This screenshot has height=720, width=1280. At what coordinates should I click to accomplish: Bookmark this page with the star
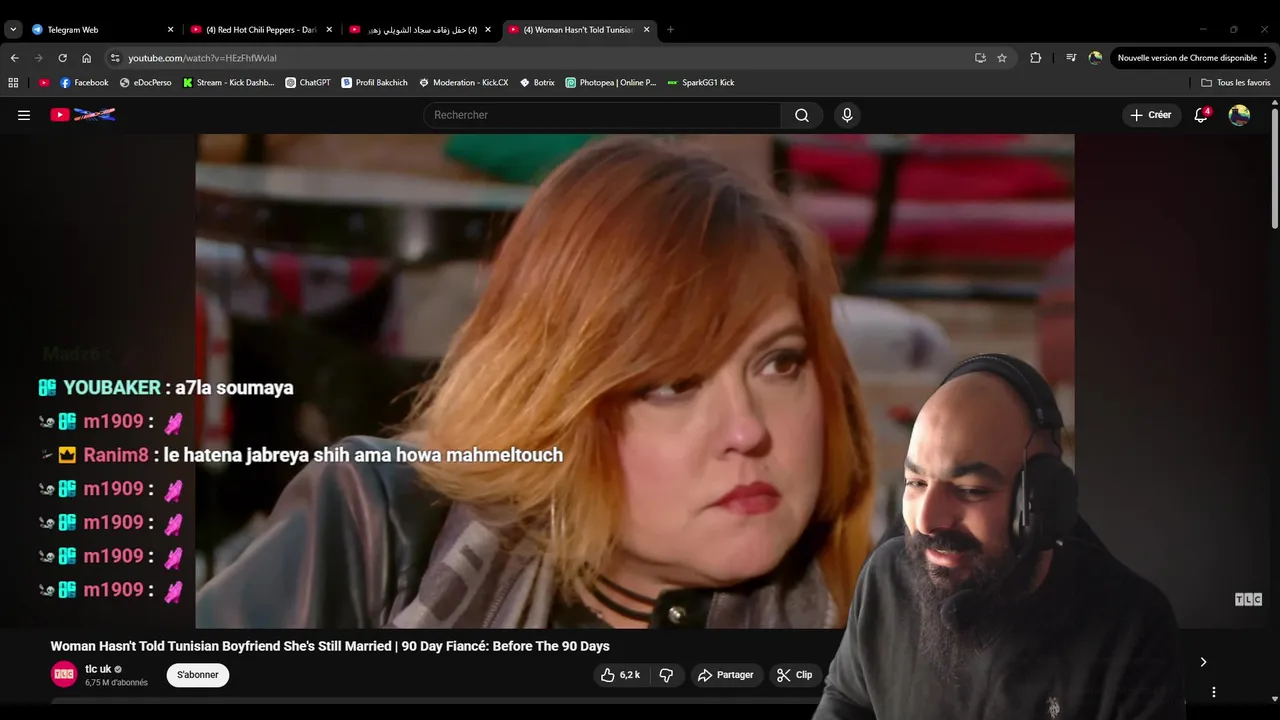[1002, 58]
